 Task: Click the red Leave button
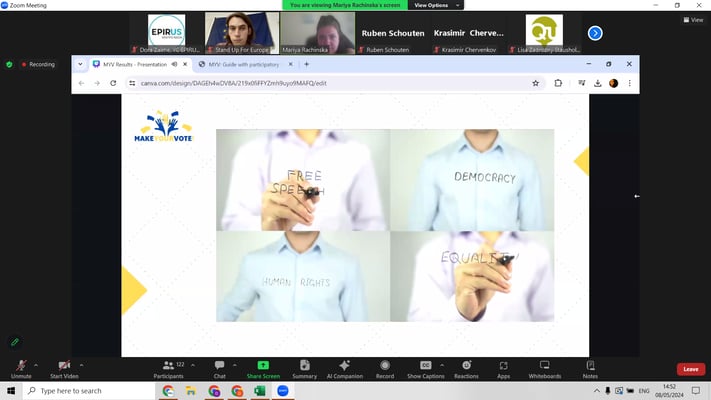(691, 369)
